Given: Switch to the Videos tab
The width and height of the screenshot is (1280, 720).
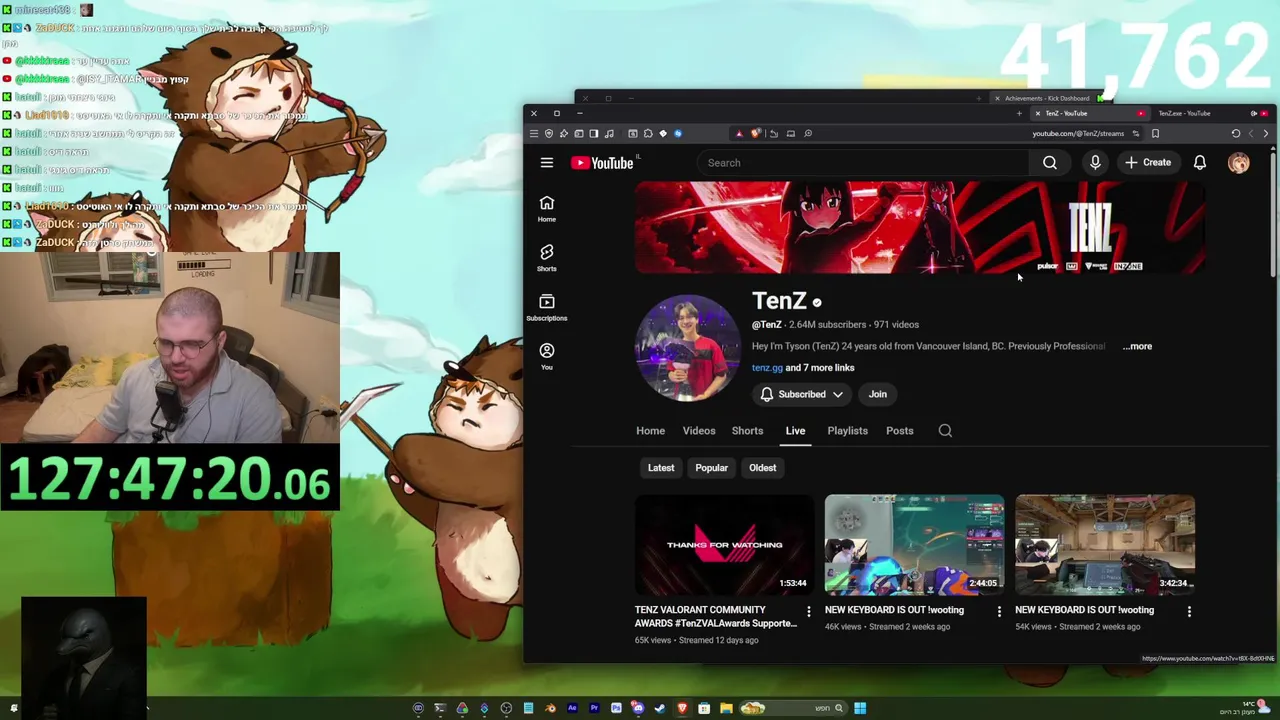Looking at the screenshot, I should [x=699, y=430].
